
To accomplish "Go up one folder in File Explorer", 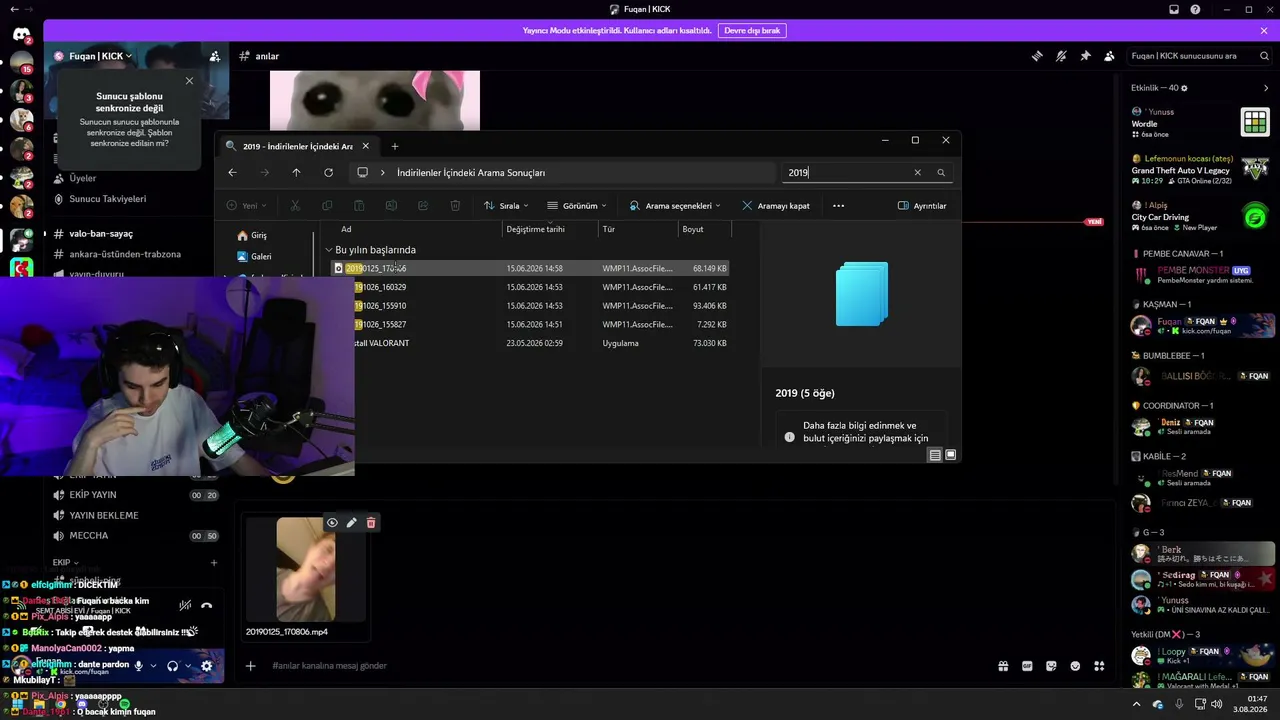I will pos(296,173).
